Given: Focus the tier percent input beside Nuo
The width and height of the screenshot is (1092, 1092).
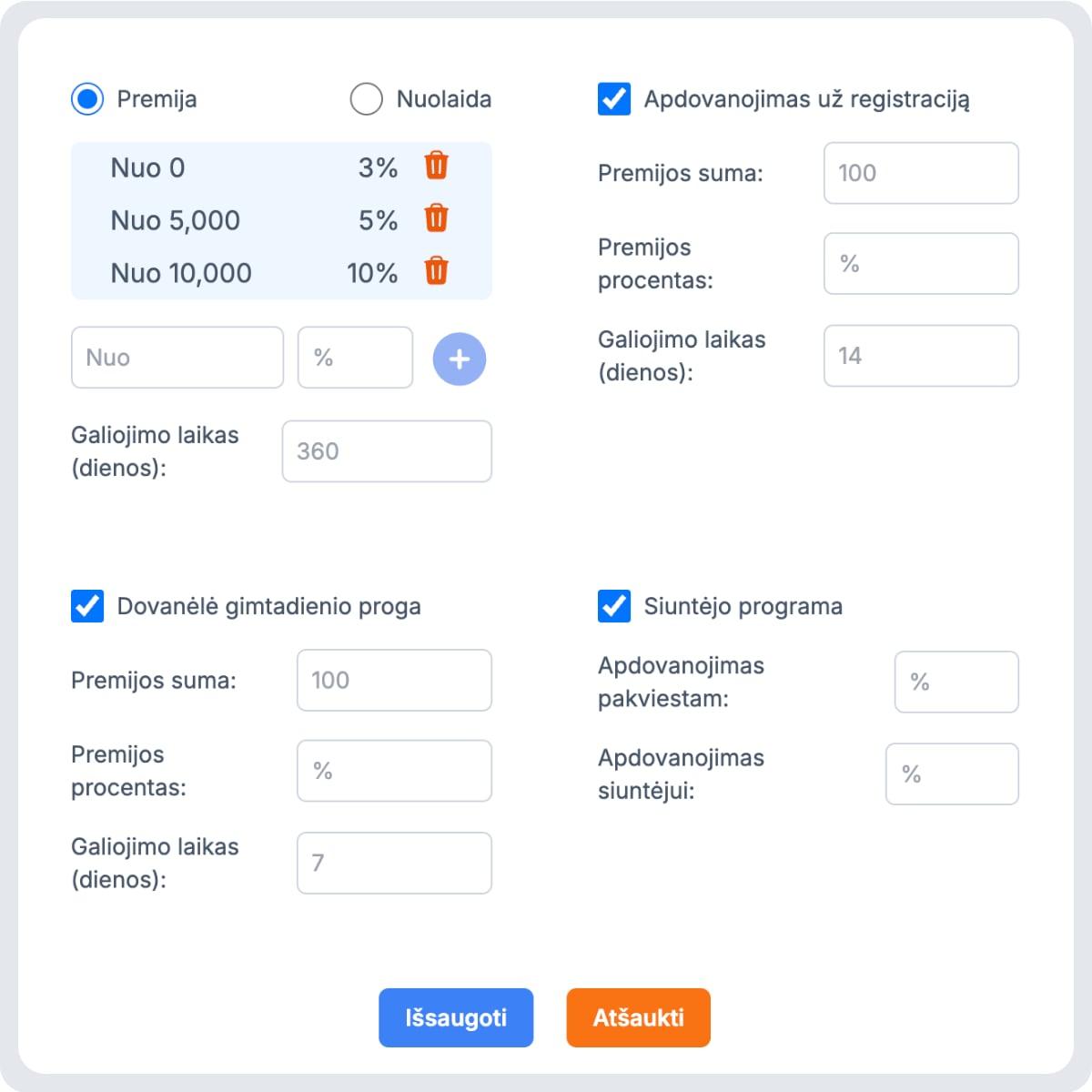Looking at the screenshot, I should tap(355, 358).
